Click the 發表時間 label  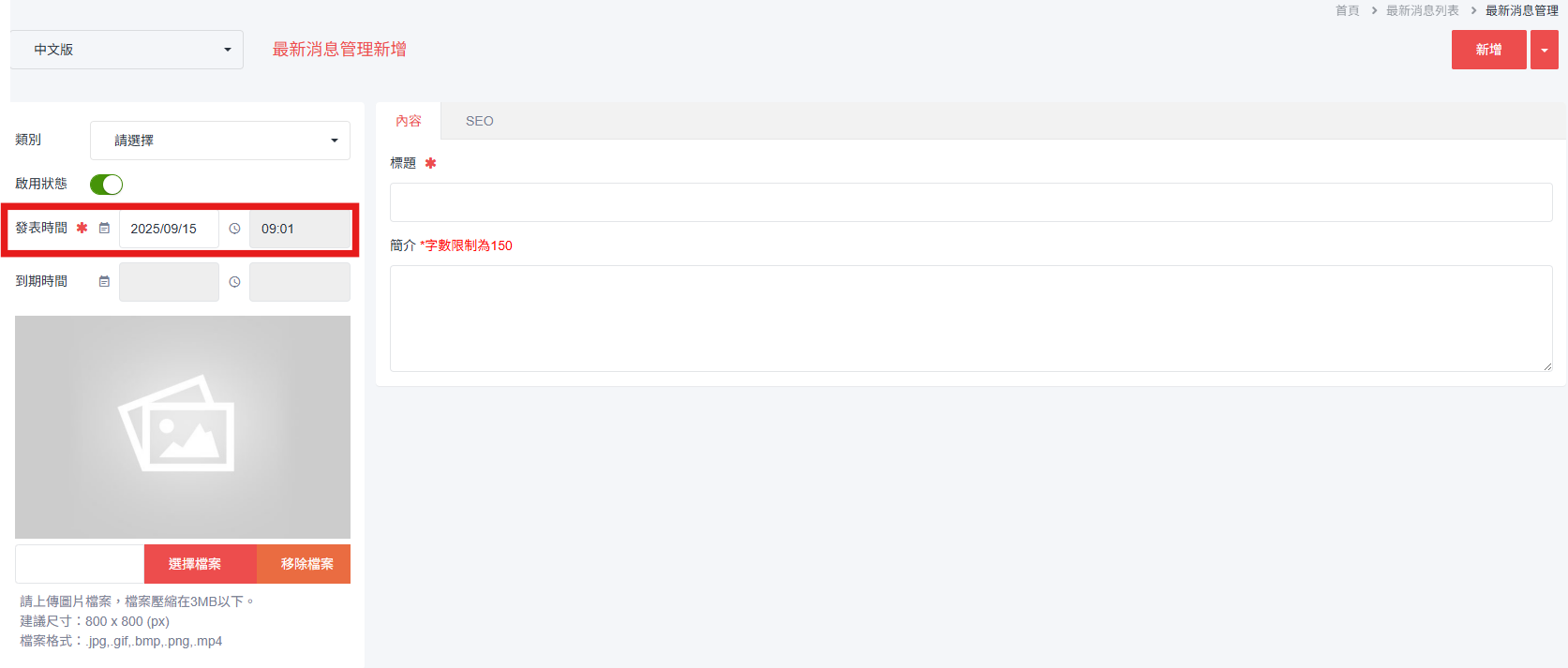[x=41, y=228]
